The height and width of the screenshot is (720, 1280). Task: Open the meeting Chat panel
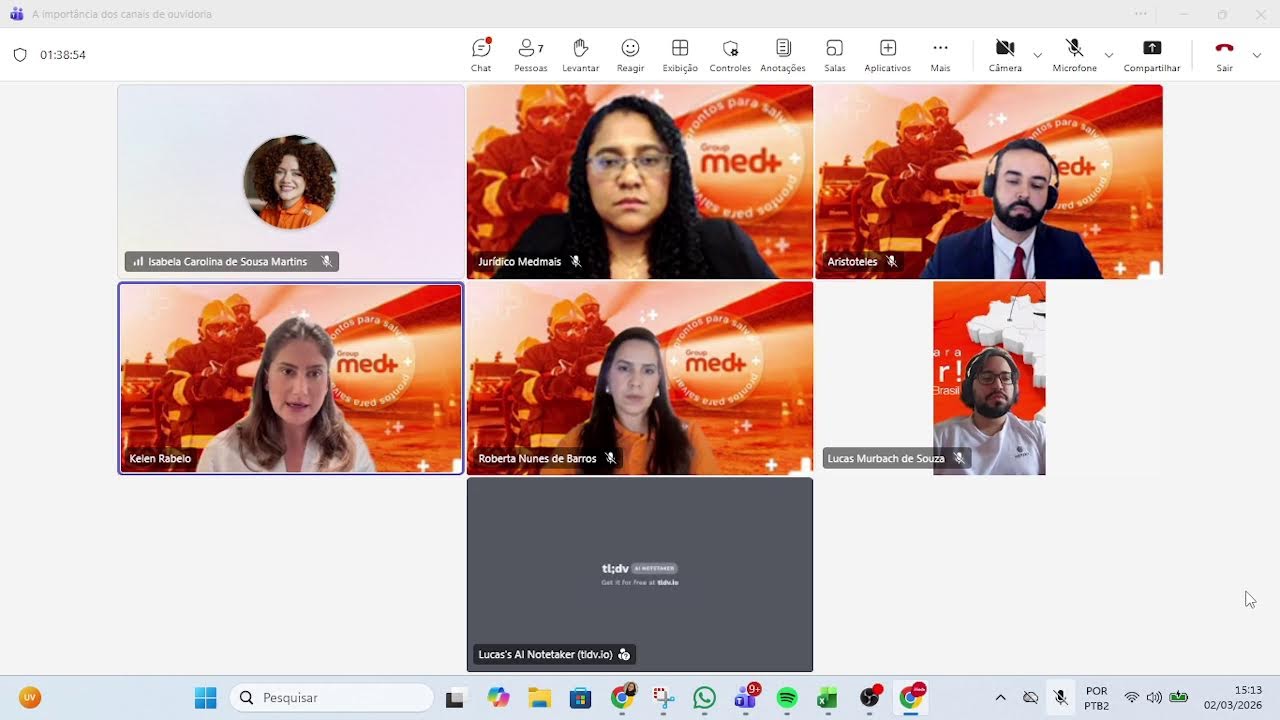[x=481, y=55]
